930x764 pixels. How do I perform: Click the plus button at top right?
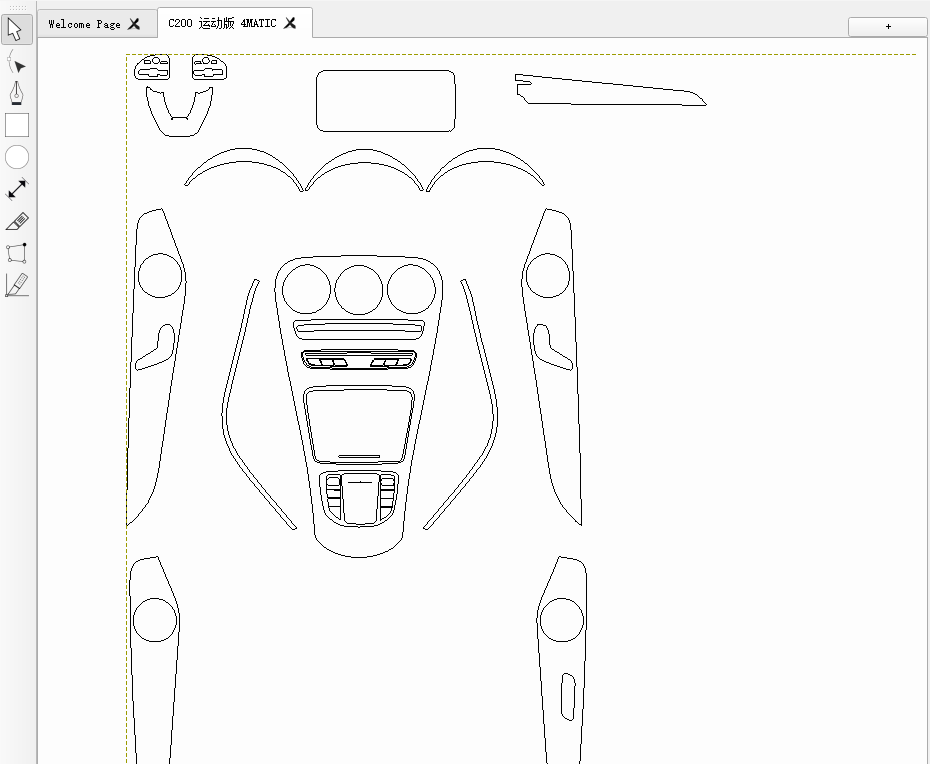tap(888, 27)
